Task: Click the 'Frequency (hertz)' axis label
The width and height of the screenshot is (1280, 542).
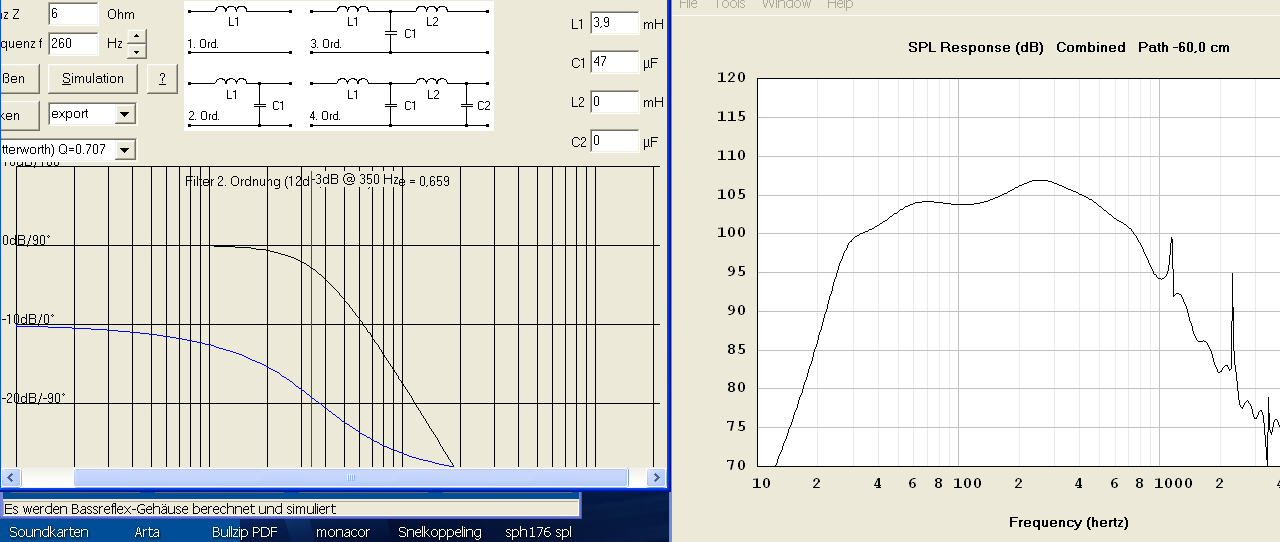Action: 1068,522
